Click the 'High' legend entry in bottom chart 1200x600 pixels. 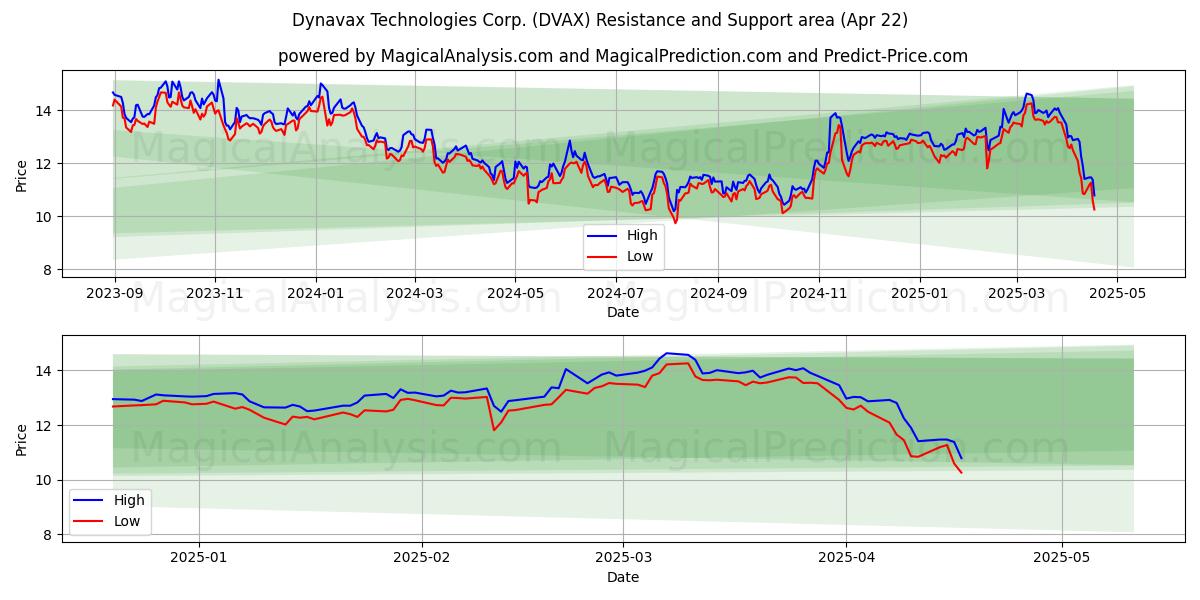(108, 500)
